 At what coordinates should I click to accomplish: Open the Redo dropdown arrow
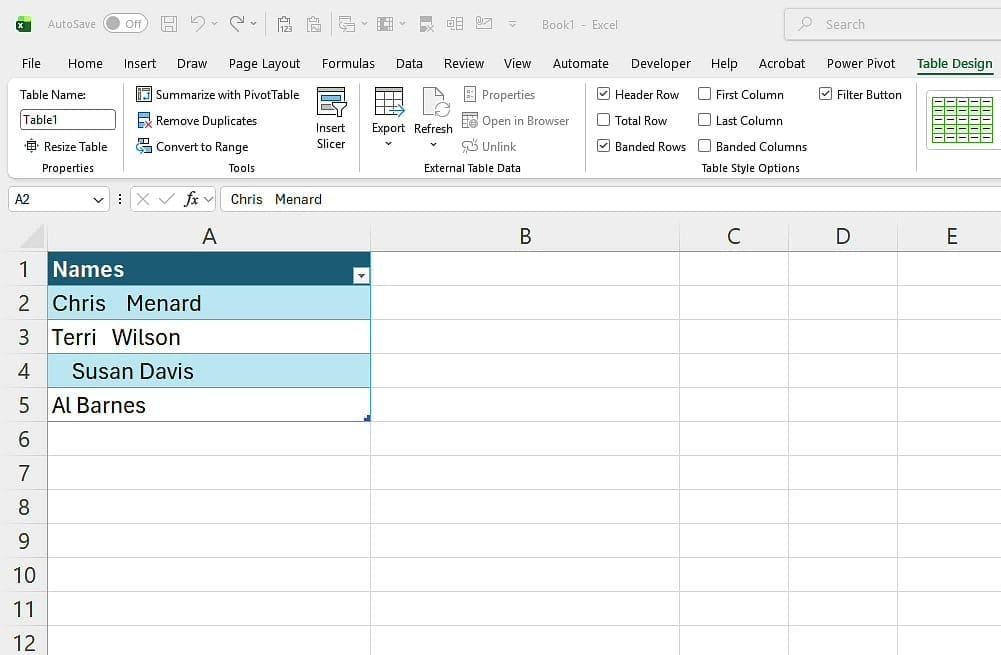[251, 23]
